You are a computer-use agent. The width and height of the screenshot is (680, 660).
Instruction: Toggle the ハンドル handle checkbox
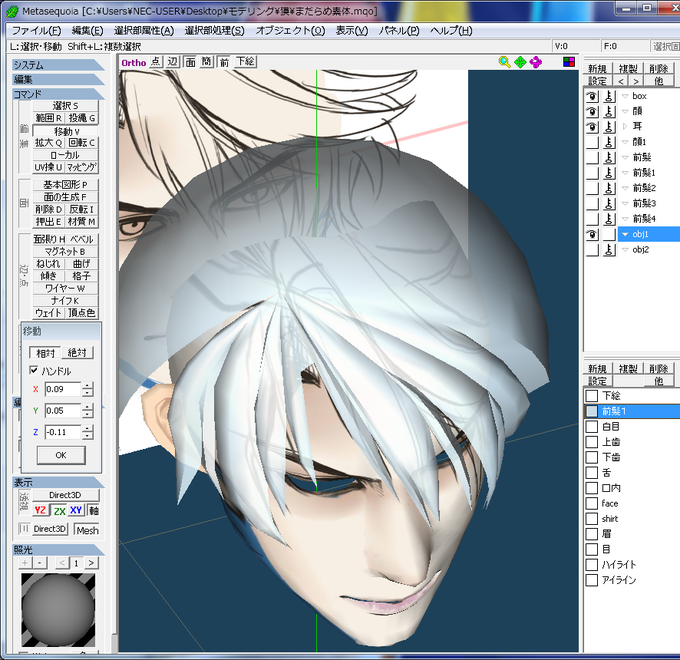click(33, 370)
